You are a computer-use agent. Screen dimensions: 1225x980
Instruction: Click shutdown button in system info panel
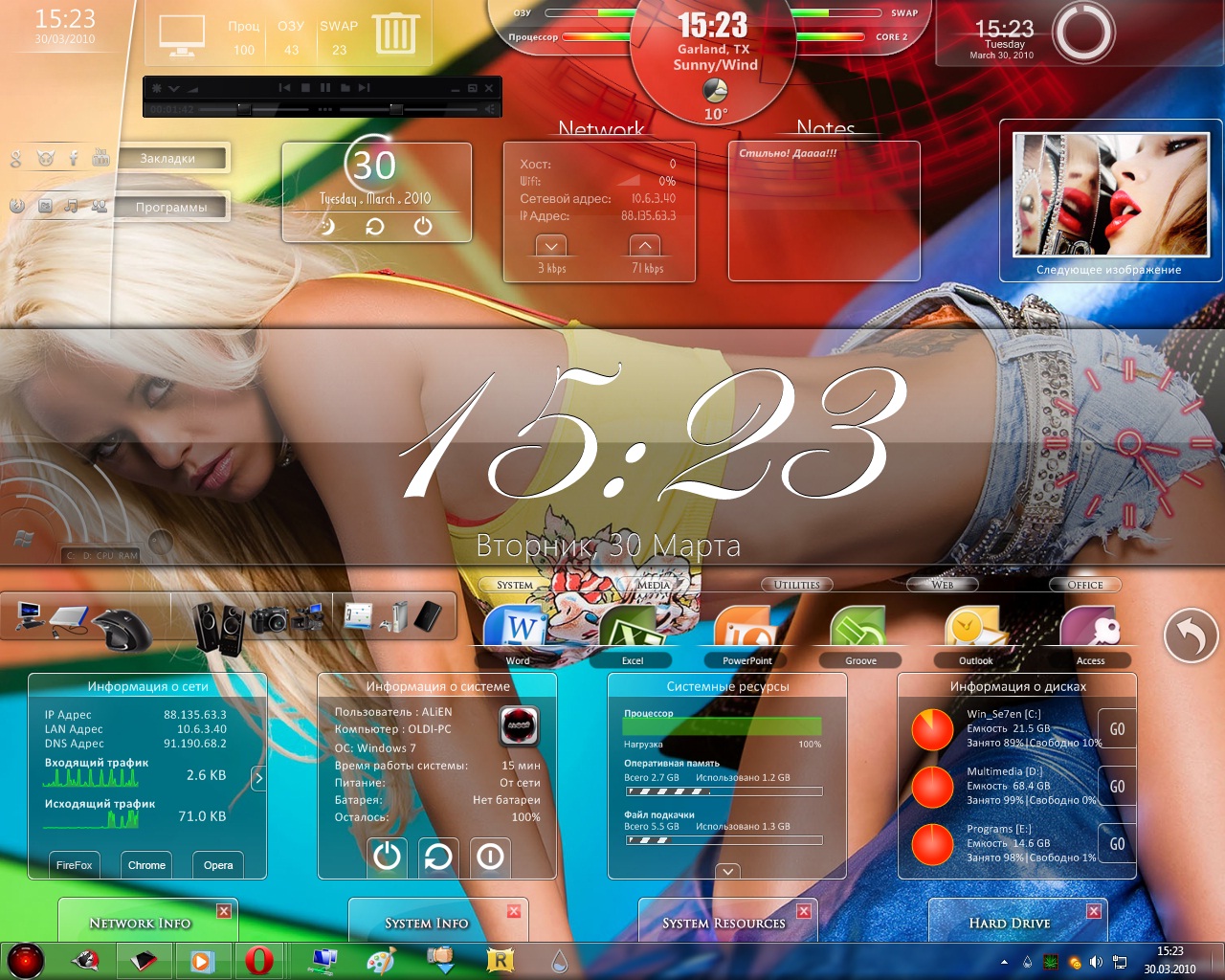pyautogui.click(x=387, y=856)
